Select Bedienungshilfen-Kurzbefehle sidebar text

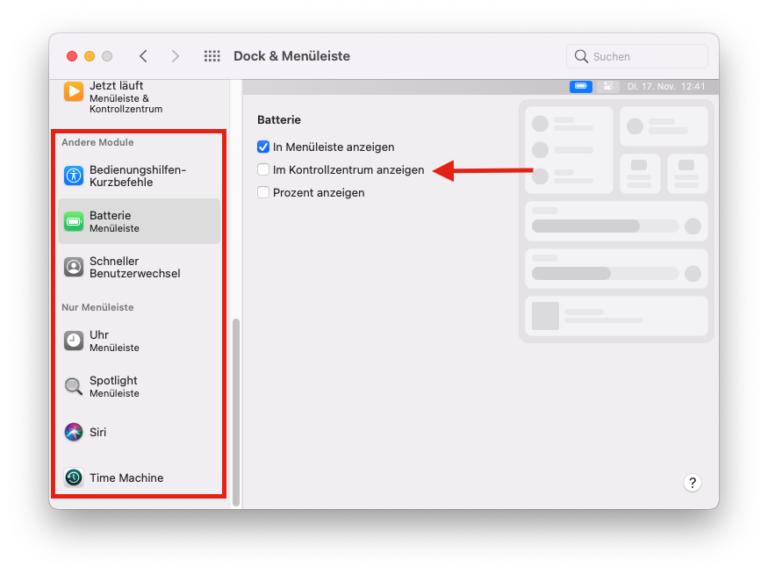tap(138, 176)
